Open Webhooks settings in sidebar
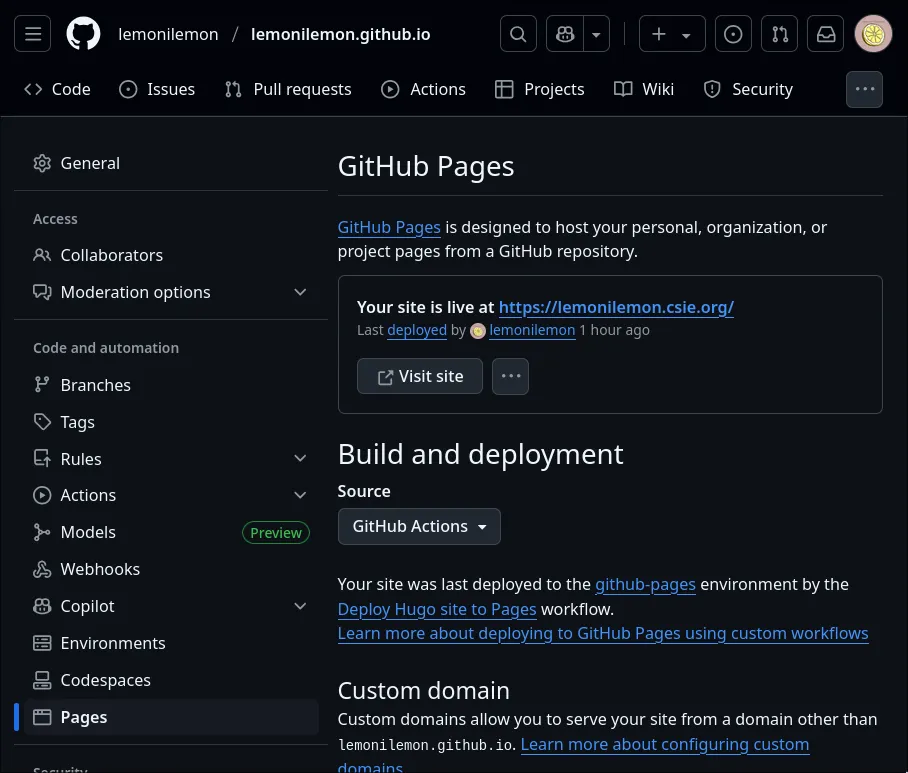This screenshot has width=908, height=773. click(170, 569)
